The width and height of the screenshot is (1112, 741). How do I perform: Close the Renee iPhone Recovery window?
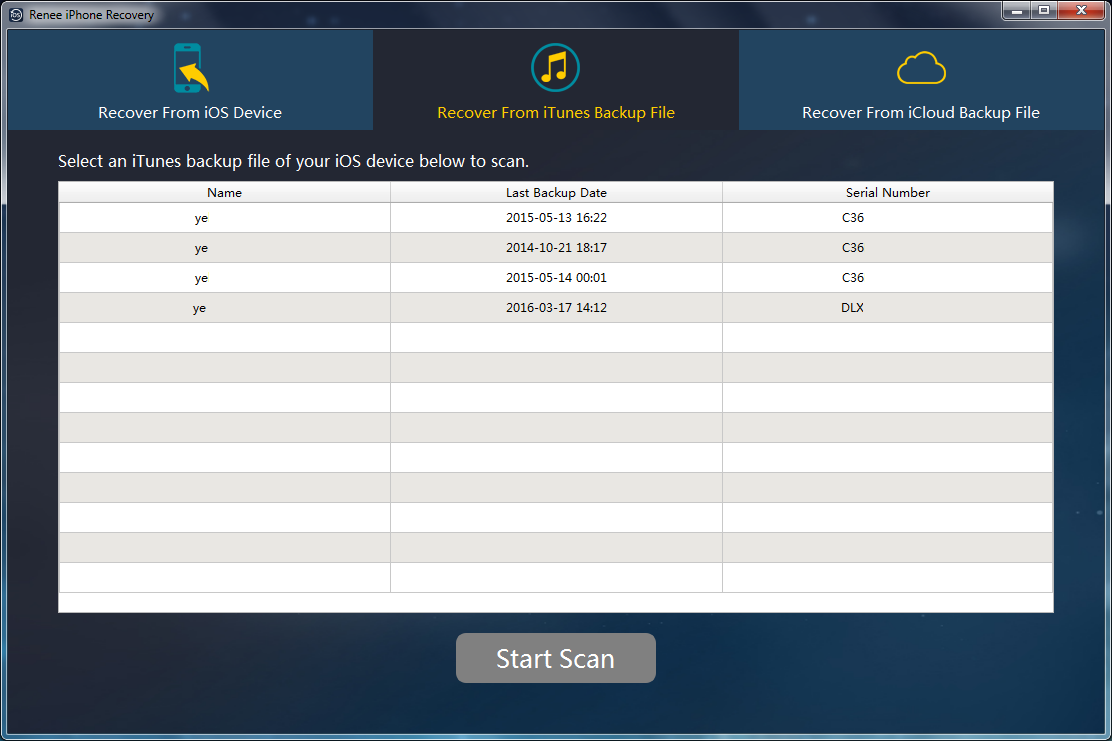[x=1082, y=11]
